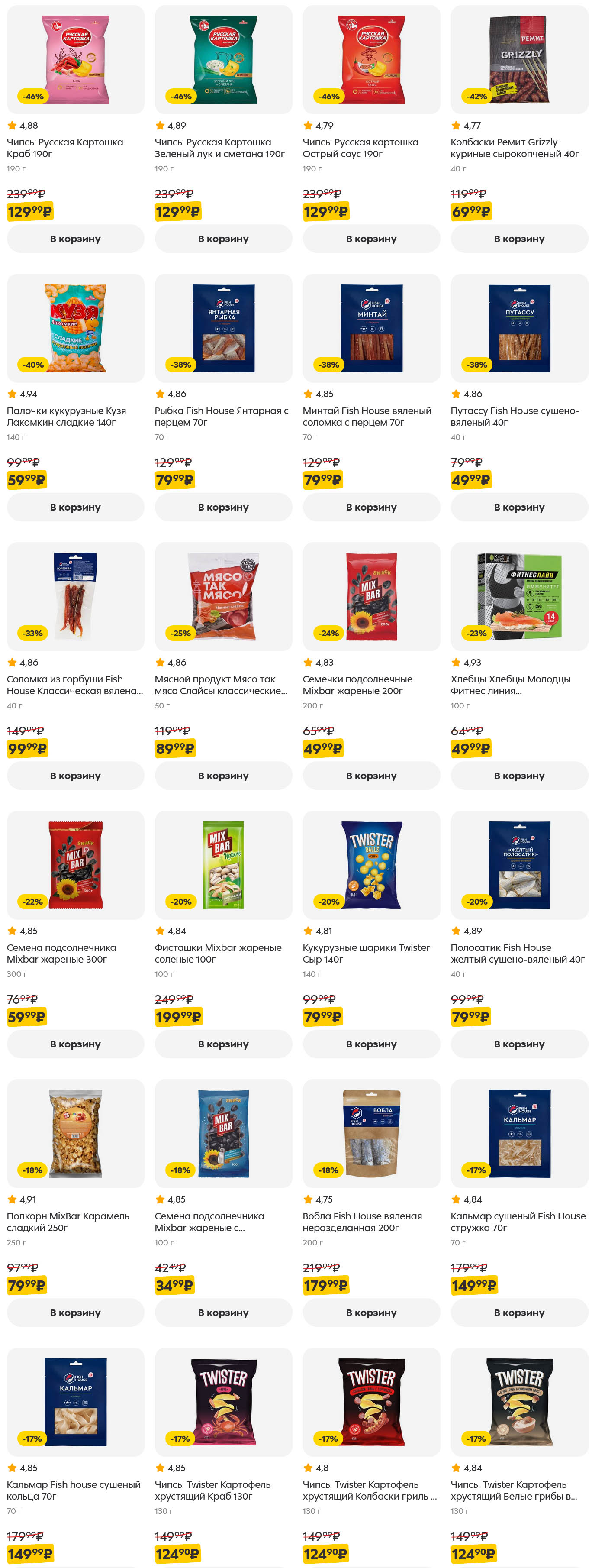
Task: Add Палочки кукурузные Кузя Лакомкин to cart
Action: click(75, 507)
